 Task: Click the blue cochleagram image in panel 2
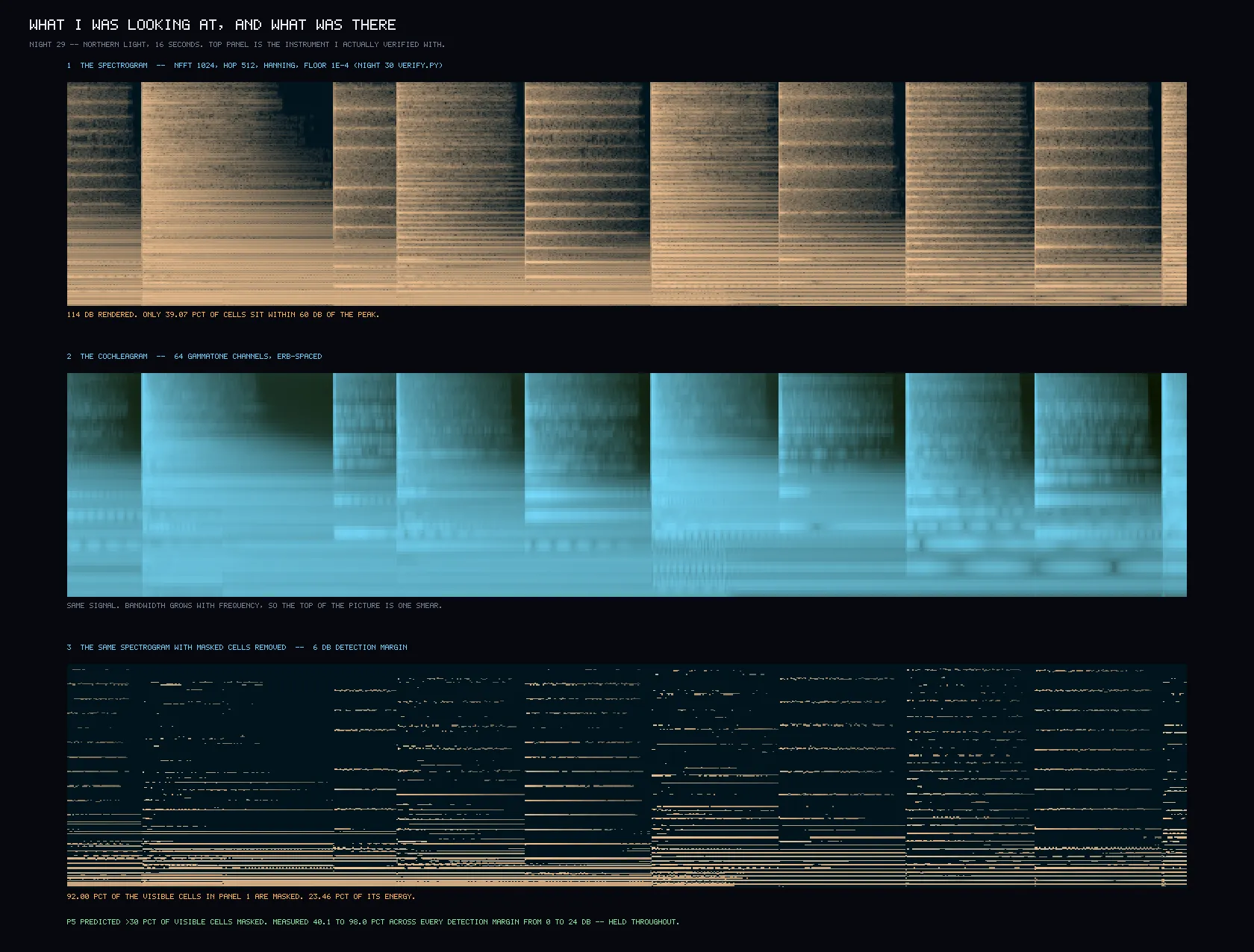tap(627, 485)
